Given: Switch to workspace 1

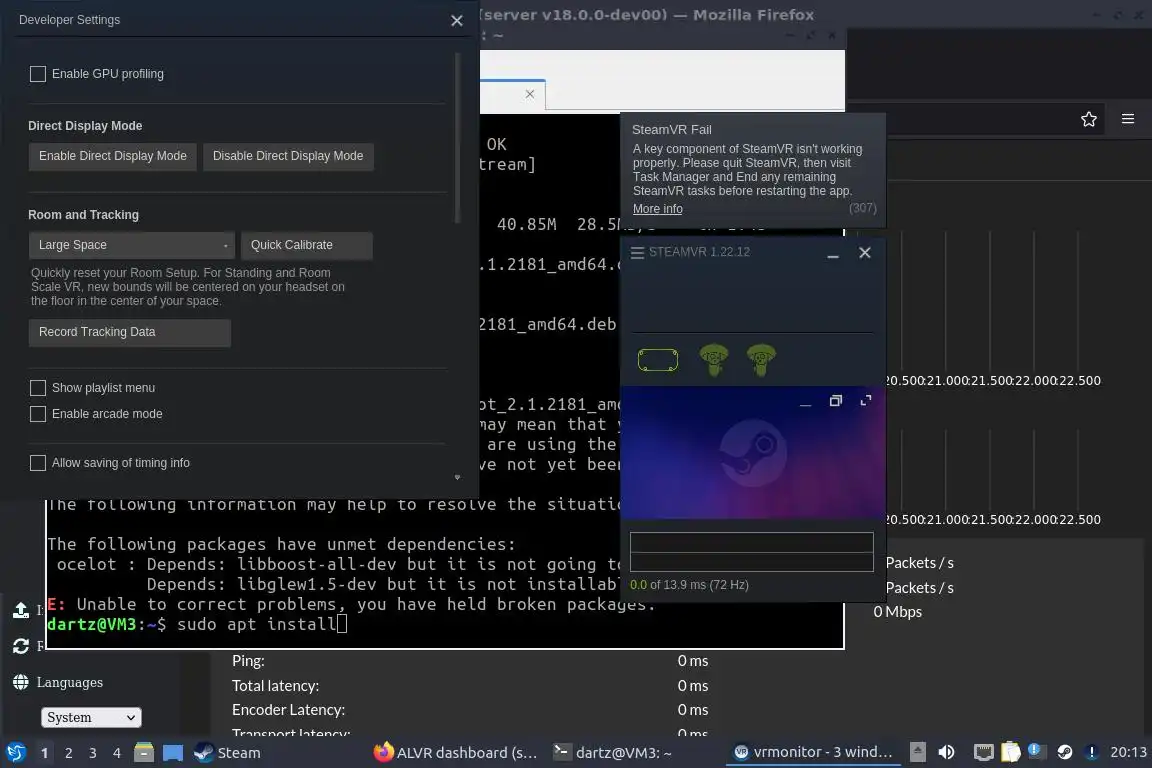Looking at the screenshot, I should tap(44, 753).
